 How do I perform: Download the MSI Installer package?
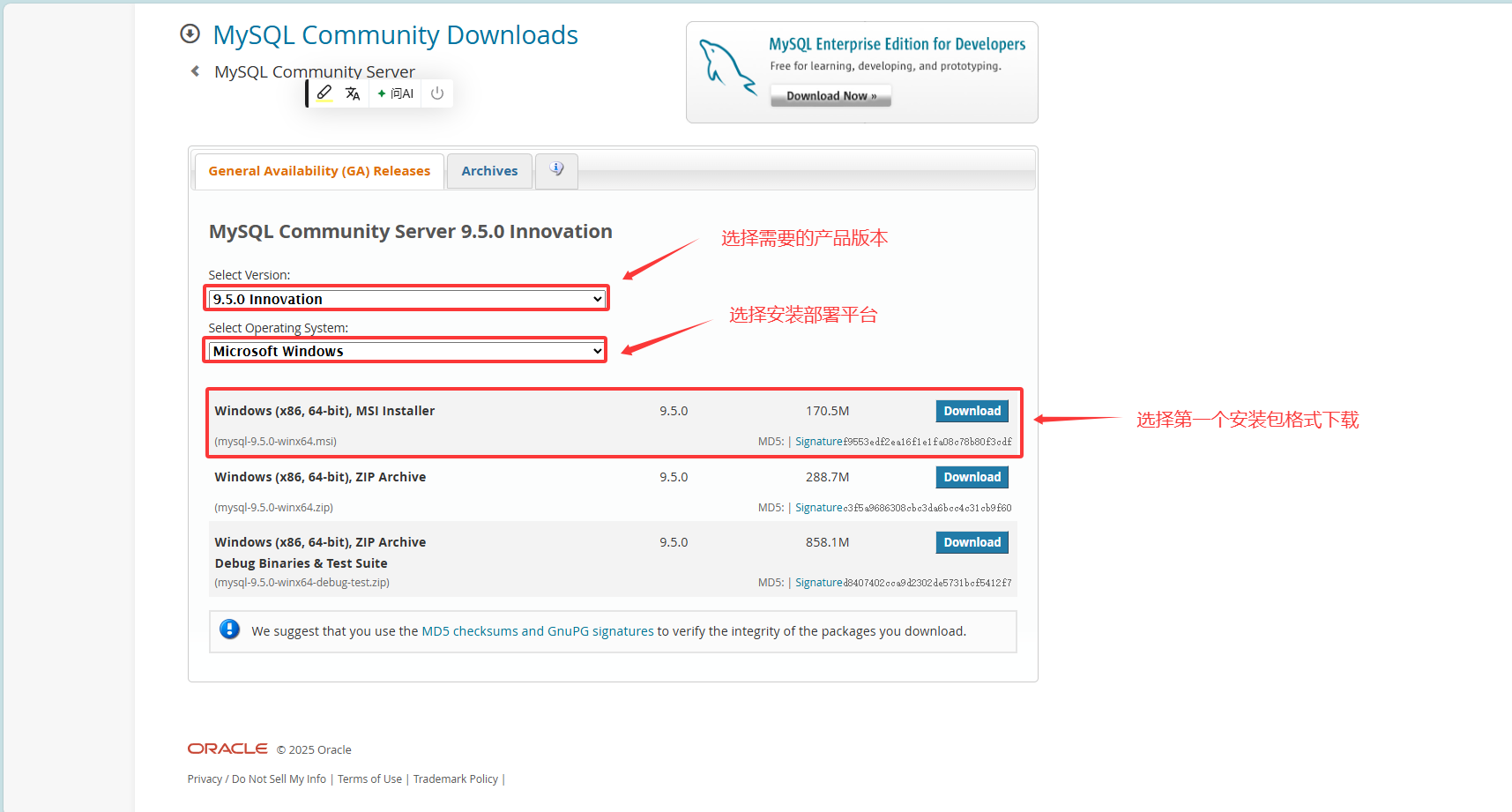[x=972, y=411]
